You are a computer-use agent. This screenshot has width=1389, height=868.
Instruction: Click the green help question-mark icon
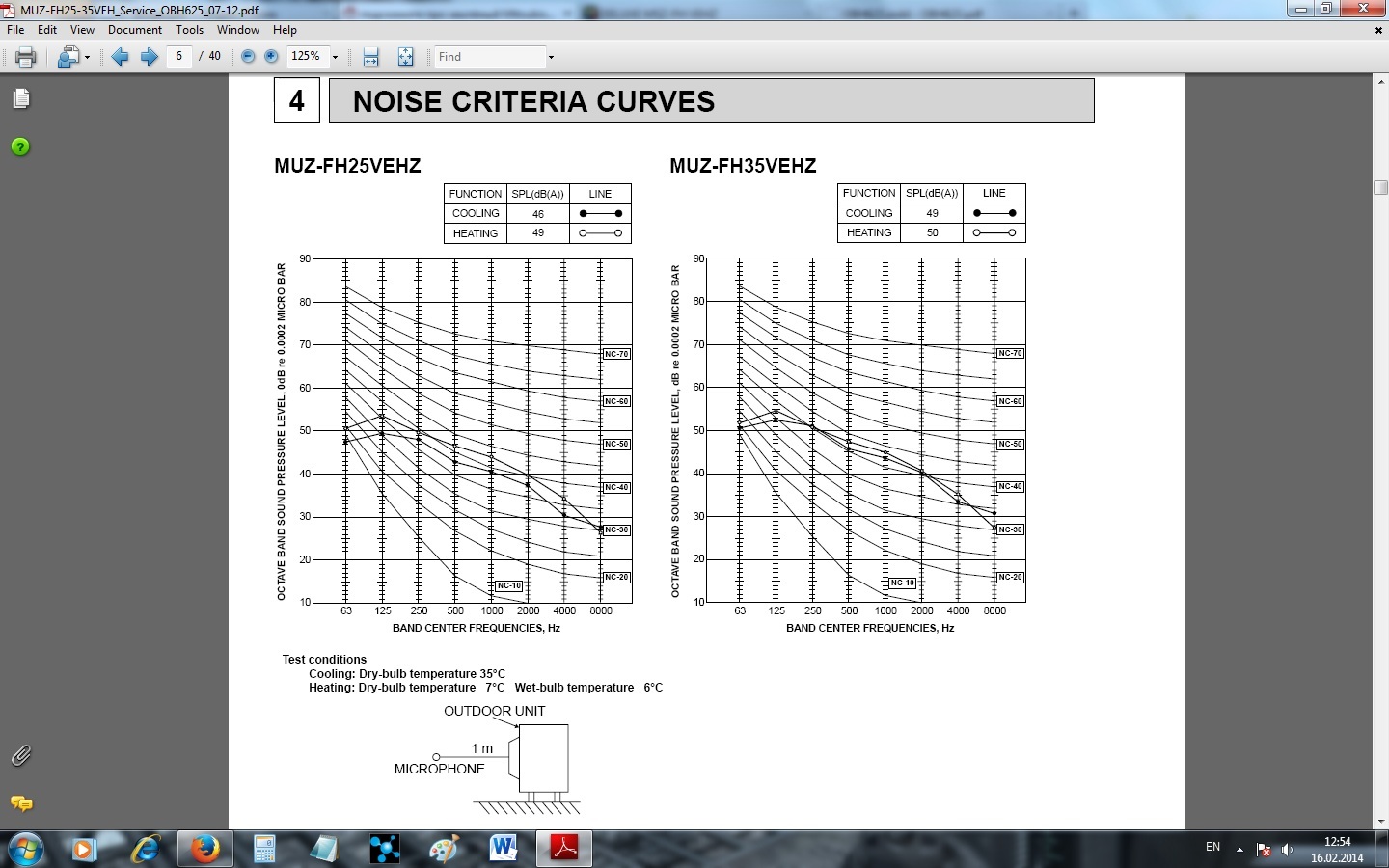[20, 147]
